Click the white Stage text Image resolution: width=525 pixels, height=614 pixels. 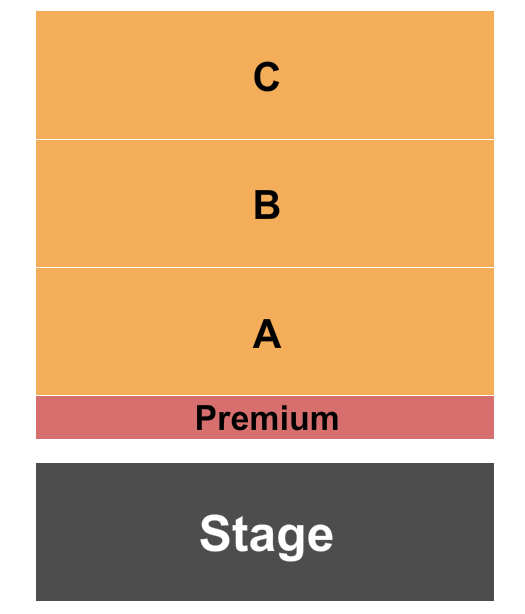click(x=267, y=536)
